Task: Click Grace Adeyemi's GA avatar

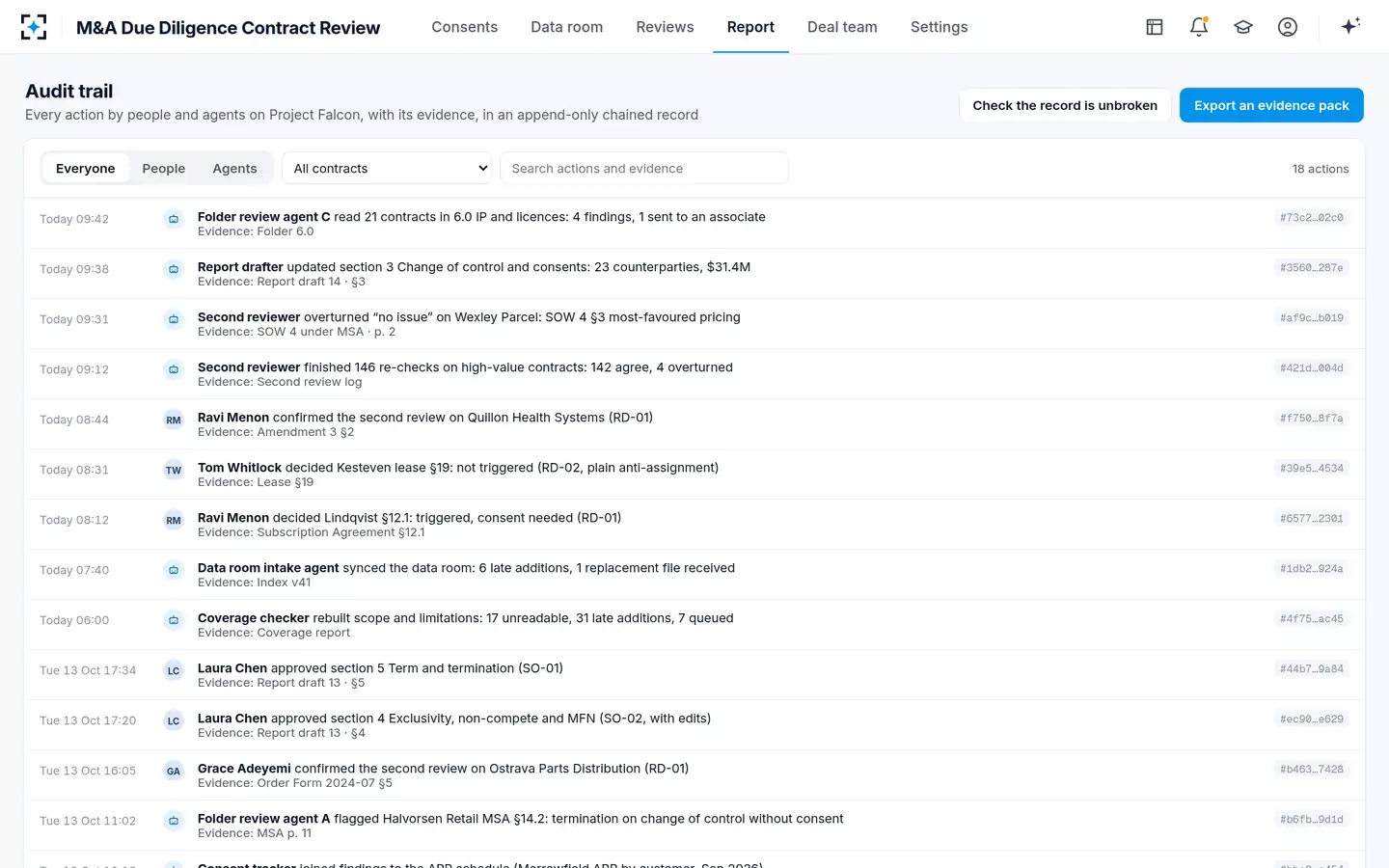Action: (x=174, y=771)
